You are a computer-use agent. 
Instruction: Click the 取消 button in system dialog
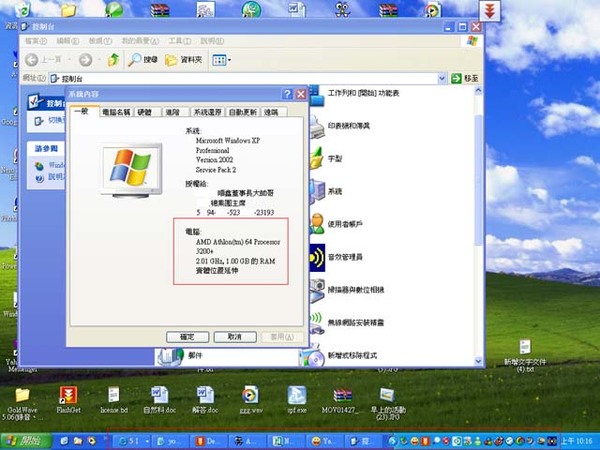[235, 337]
